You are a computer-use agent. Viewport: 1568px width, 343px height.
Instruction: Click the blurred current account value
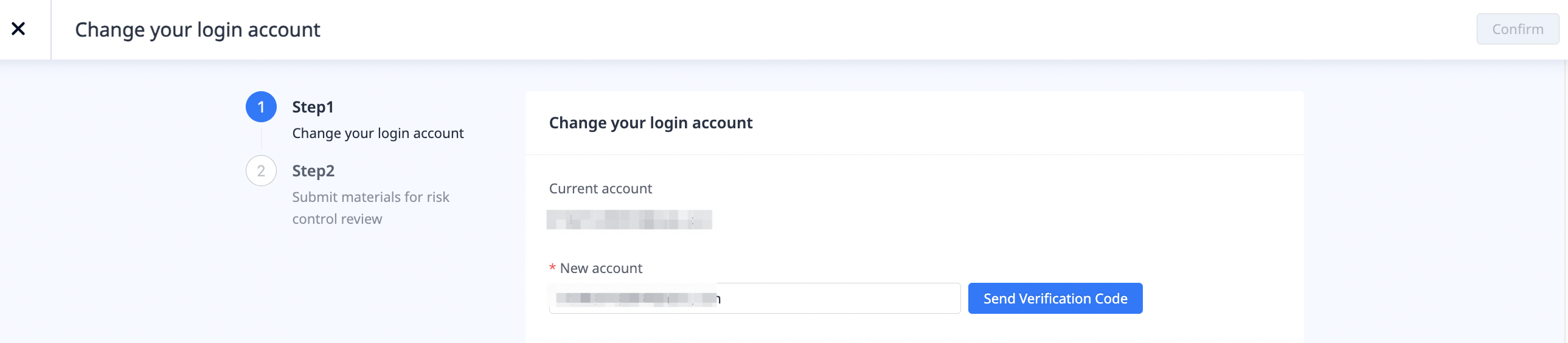click(629, 220)
